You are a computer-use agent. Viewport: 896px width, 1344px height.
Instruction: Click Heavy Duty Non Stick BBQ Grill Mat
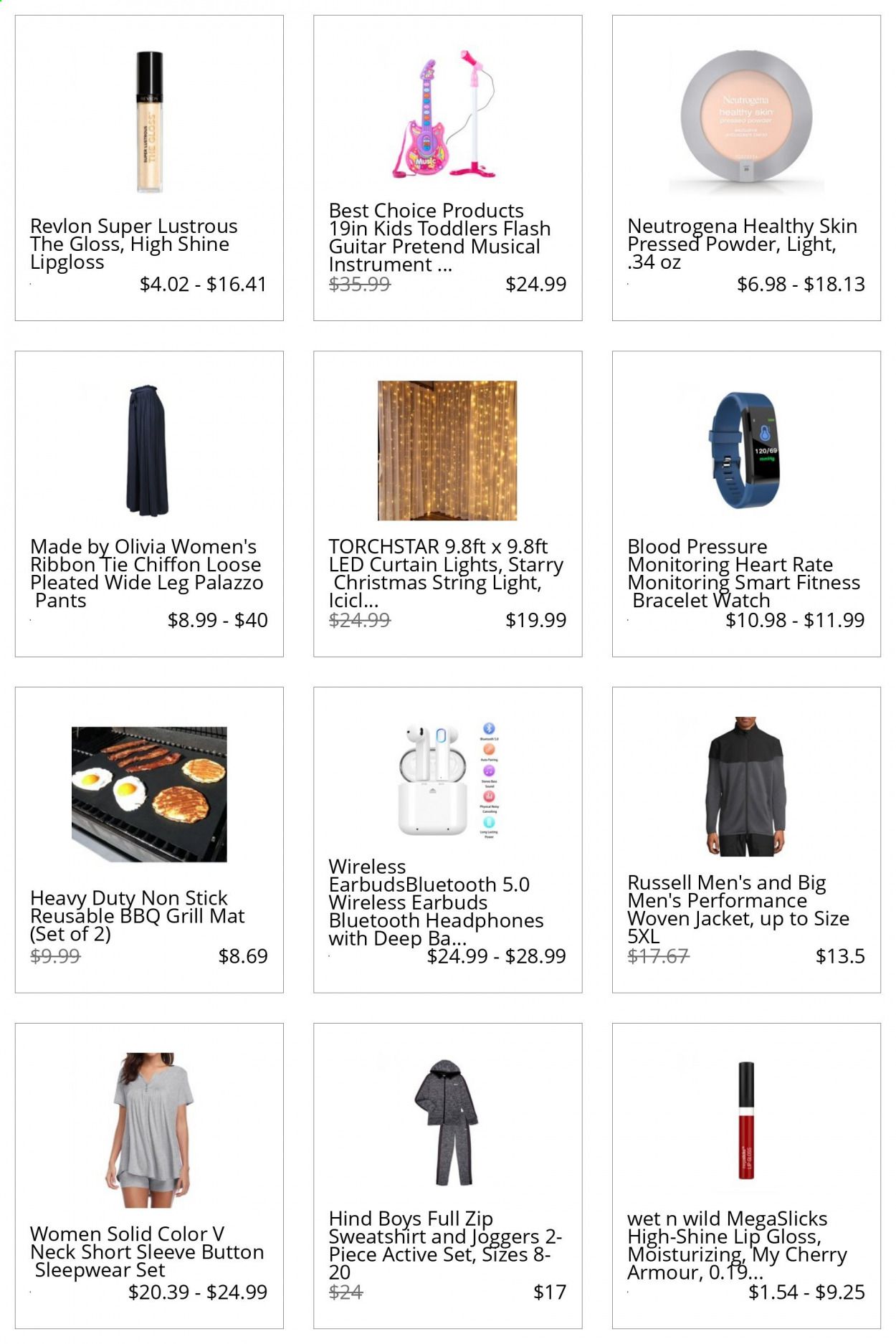coord(138,916)
